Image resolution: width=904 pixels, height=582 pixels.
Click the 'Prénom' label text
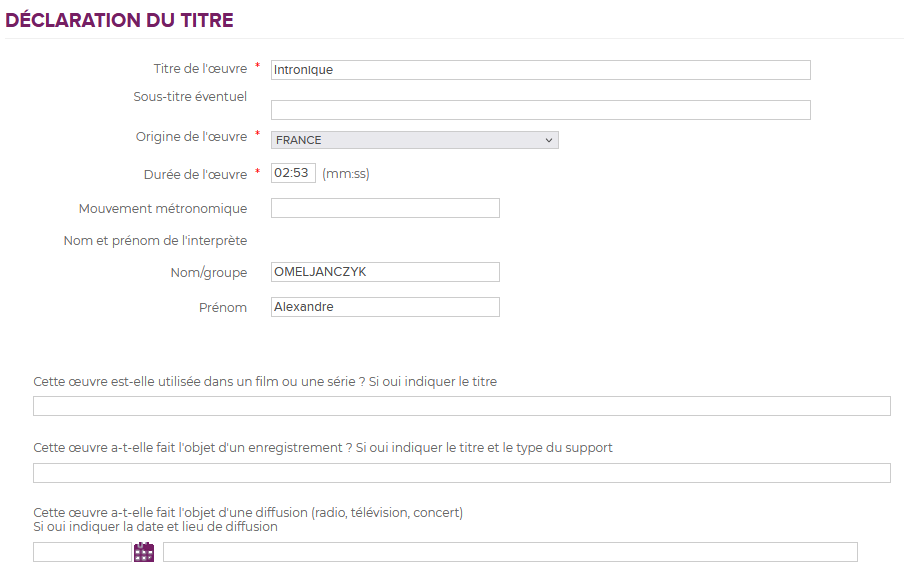tap(223, 307)
